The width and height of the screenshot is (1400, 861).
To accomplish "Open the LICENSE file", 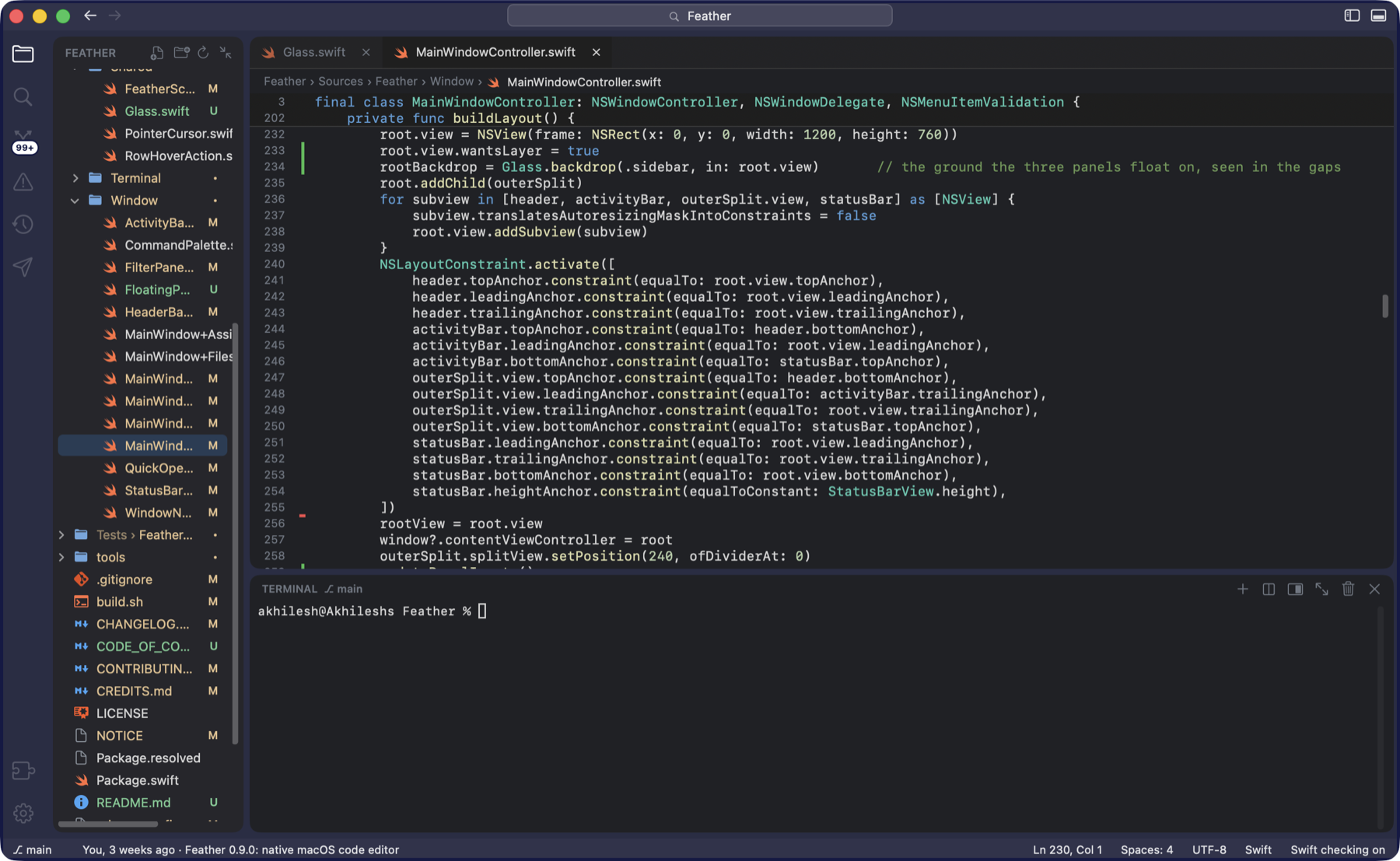I will 143,713.
